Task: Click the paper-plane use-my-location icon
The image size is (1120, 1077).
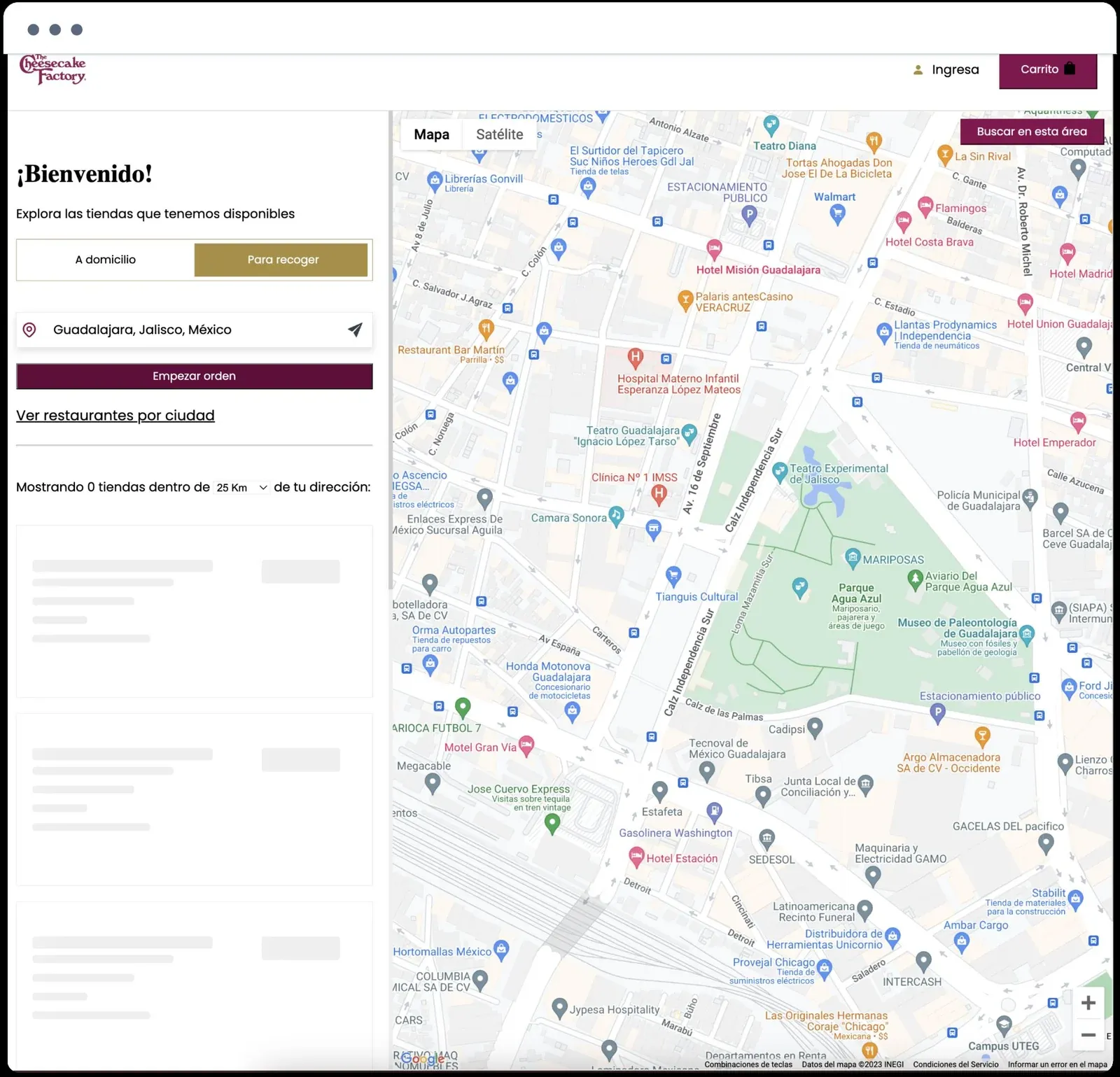Action: pos(355,330)
